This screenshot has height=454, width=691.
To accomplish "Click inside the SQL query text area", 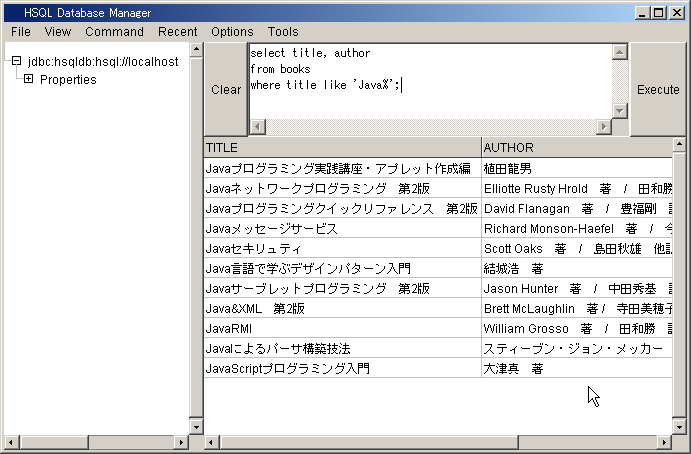I will point(430,100).
